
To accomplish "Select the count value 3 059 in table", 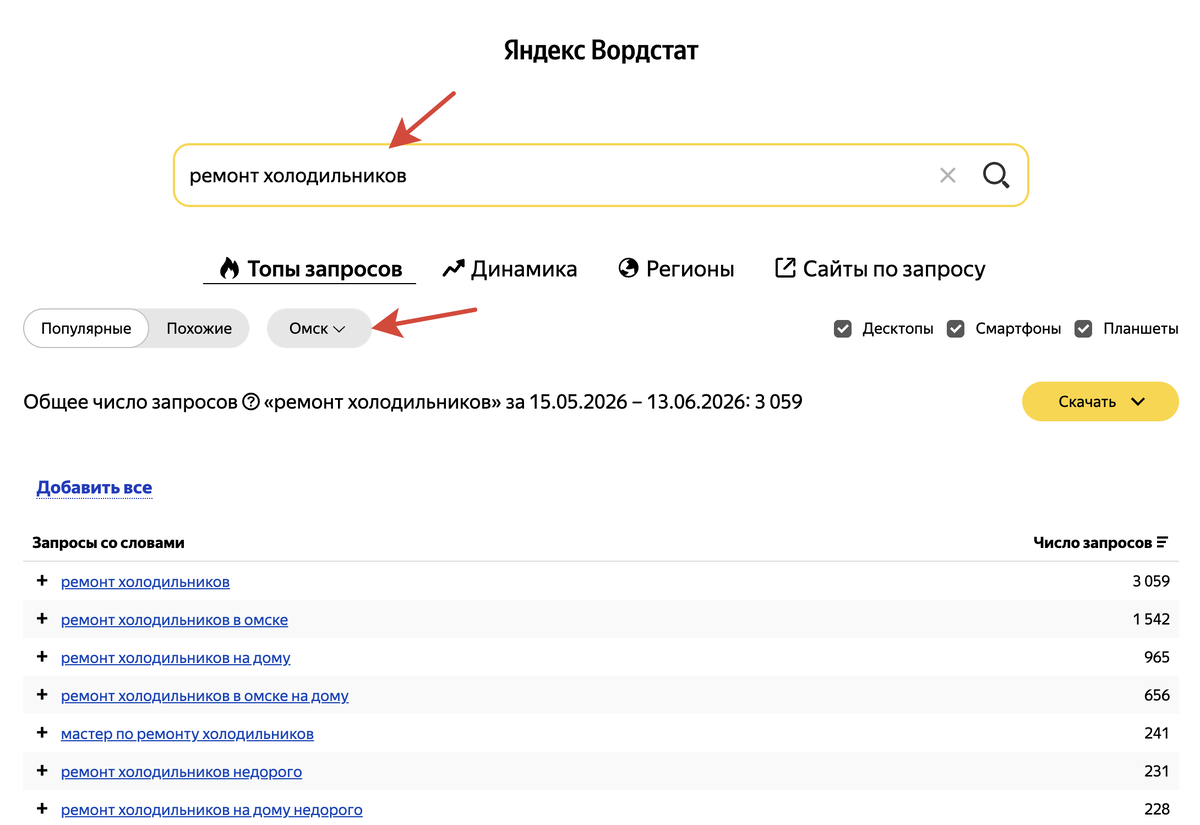I will click(x=1151, y=582).
